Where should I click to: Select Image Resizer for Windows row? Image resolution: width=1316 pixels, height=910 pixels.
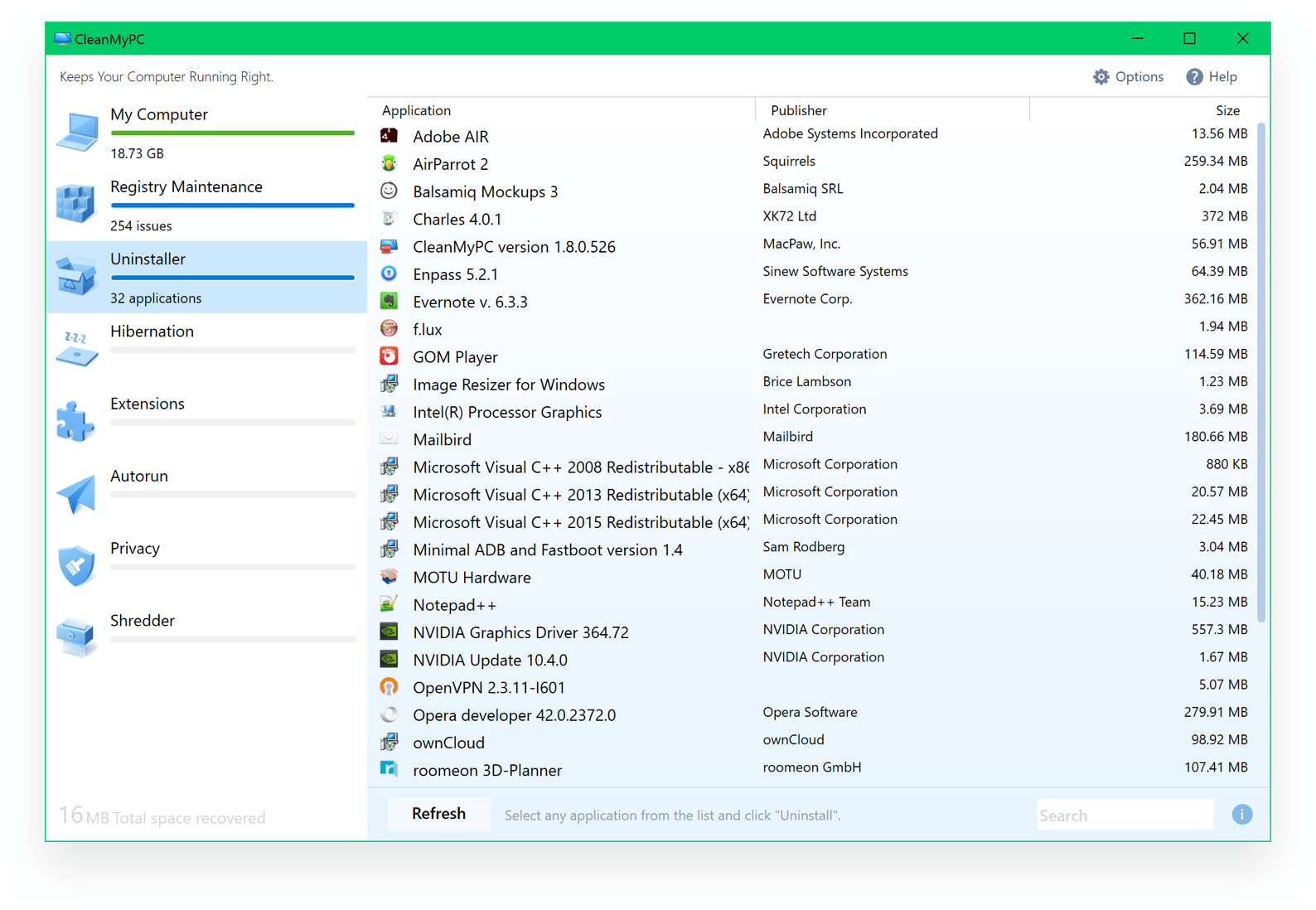(x=814, y=384)
